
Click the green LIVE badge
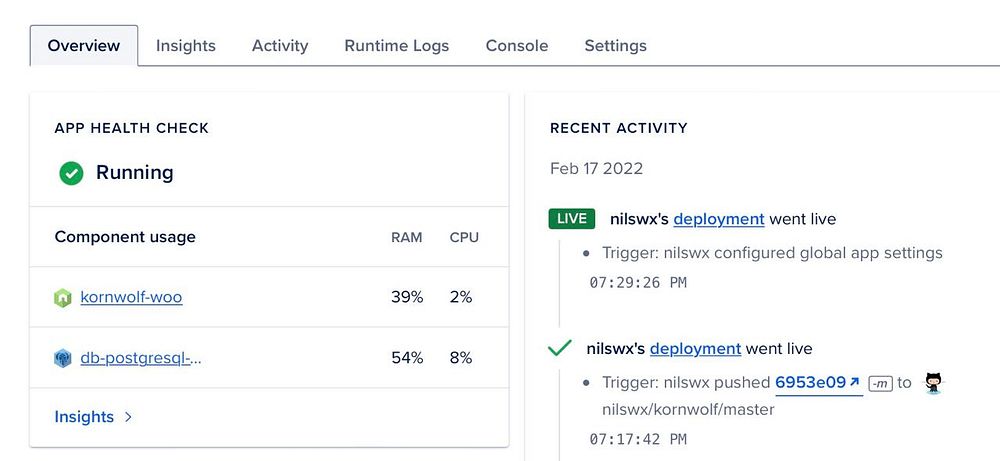pos(572,219)
